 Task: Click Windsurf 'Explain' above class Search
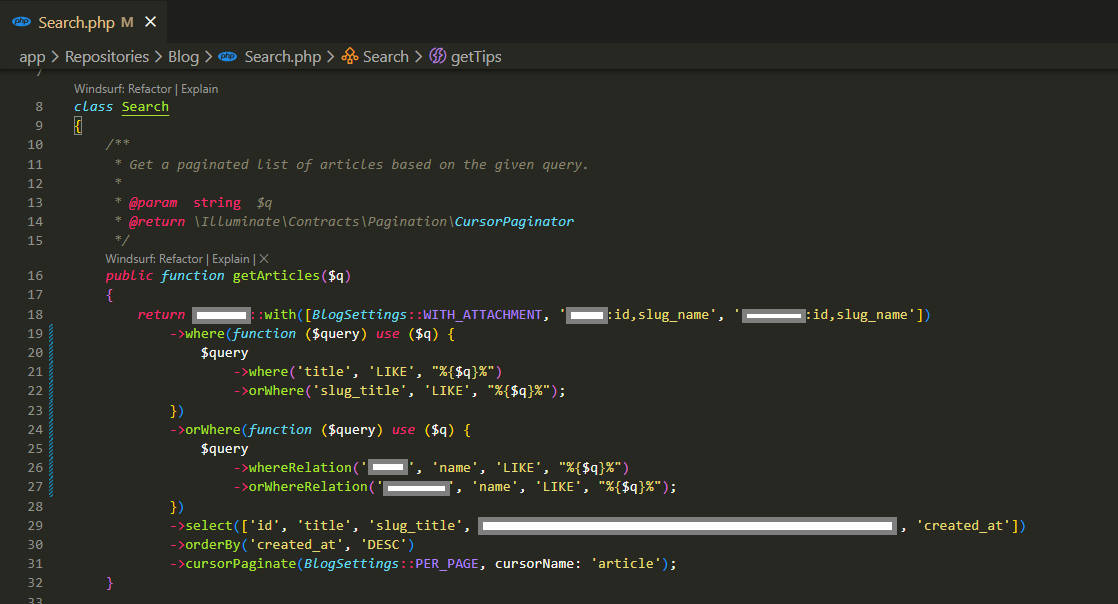200,89
